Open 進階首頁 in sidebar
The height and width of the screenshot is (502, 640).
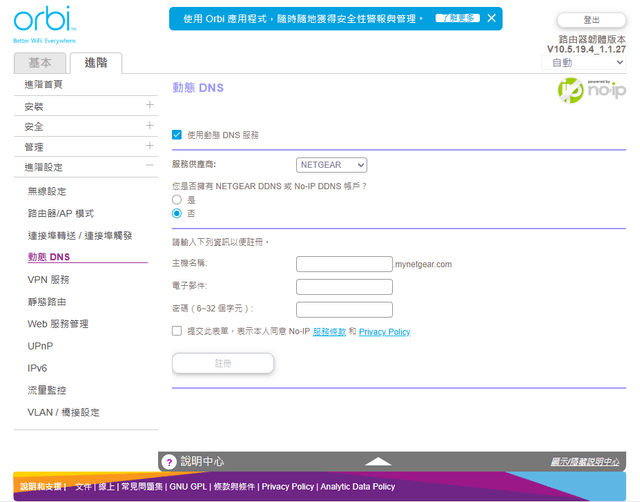[x=44, y=84]
